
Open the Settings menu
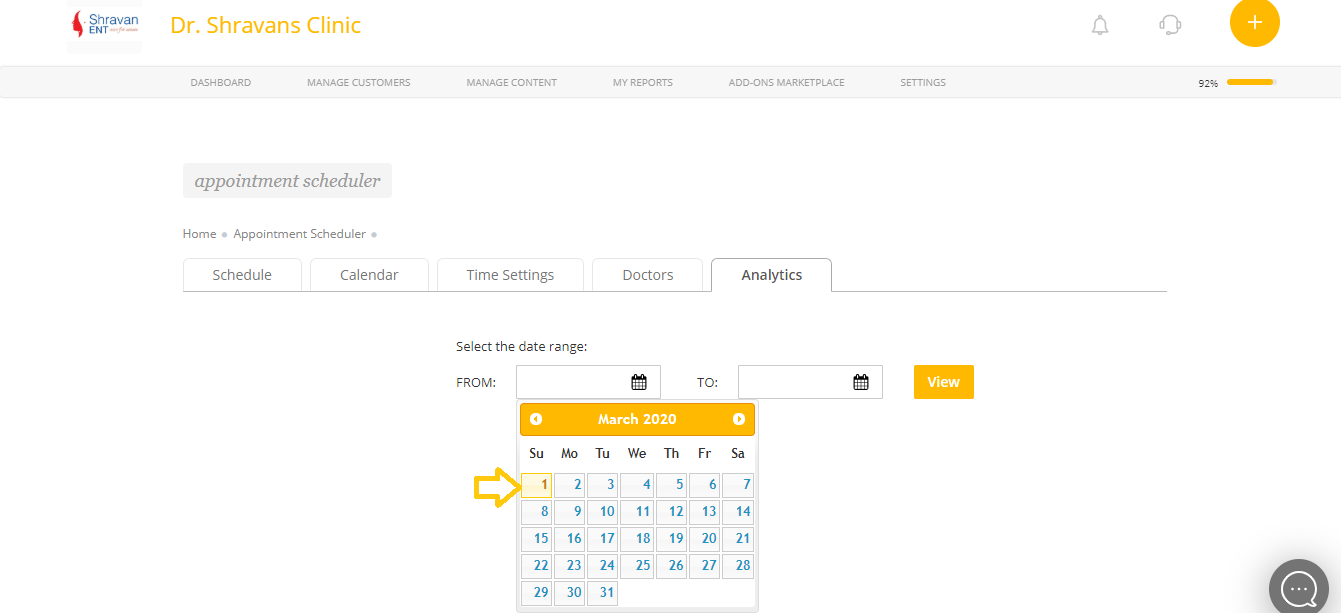pyautogui.click(x=923, y=82)
